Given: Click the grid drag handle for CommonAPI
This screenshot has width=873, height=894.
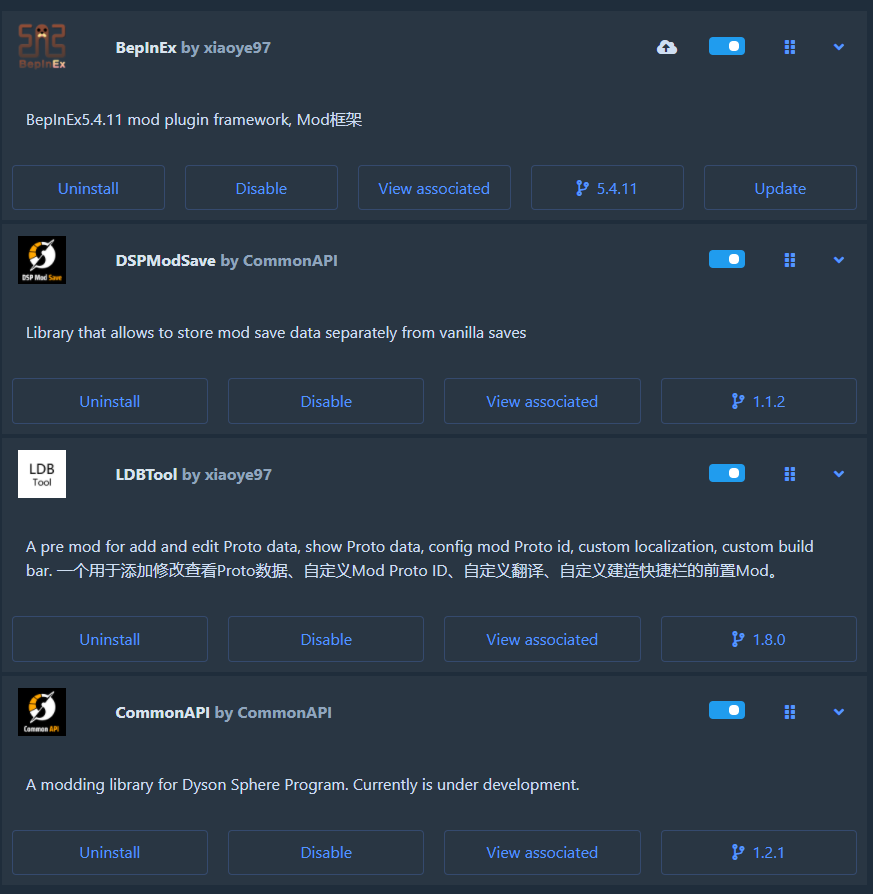Looking at the screenshot, I should [x=790, y=712].
